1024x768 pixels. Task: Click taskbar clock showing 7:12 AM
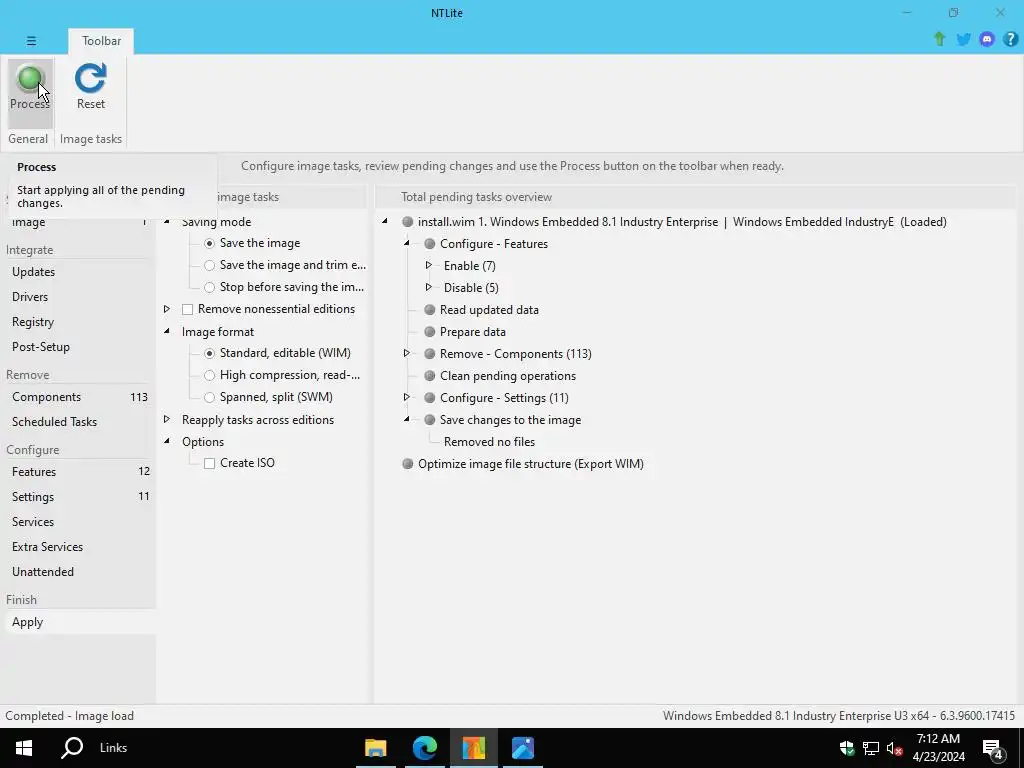[938, 748]
